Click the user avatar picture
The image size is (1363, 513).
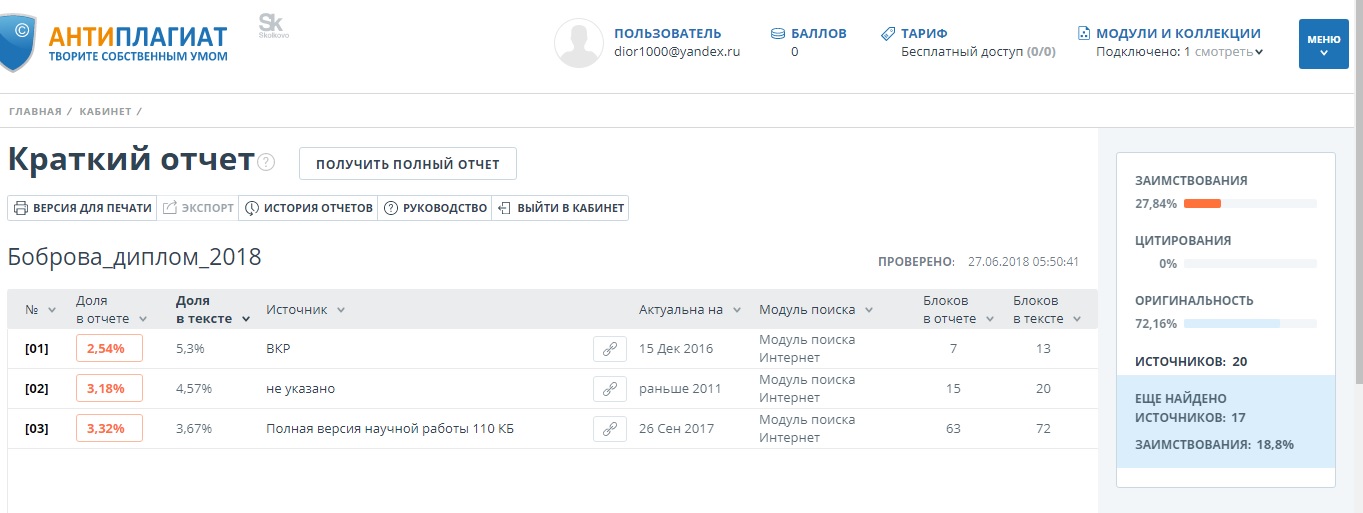click(579, 43)
